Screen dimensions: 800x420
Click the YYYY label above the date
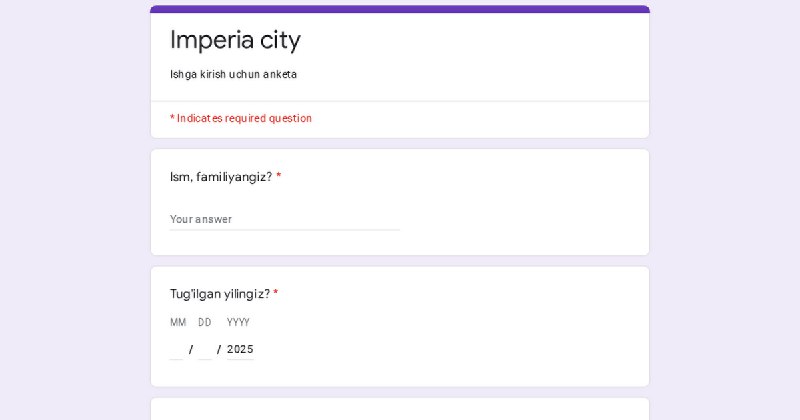point(238,323)
